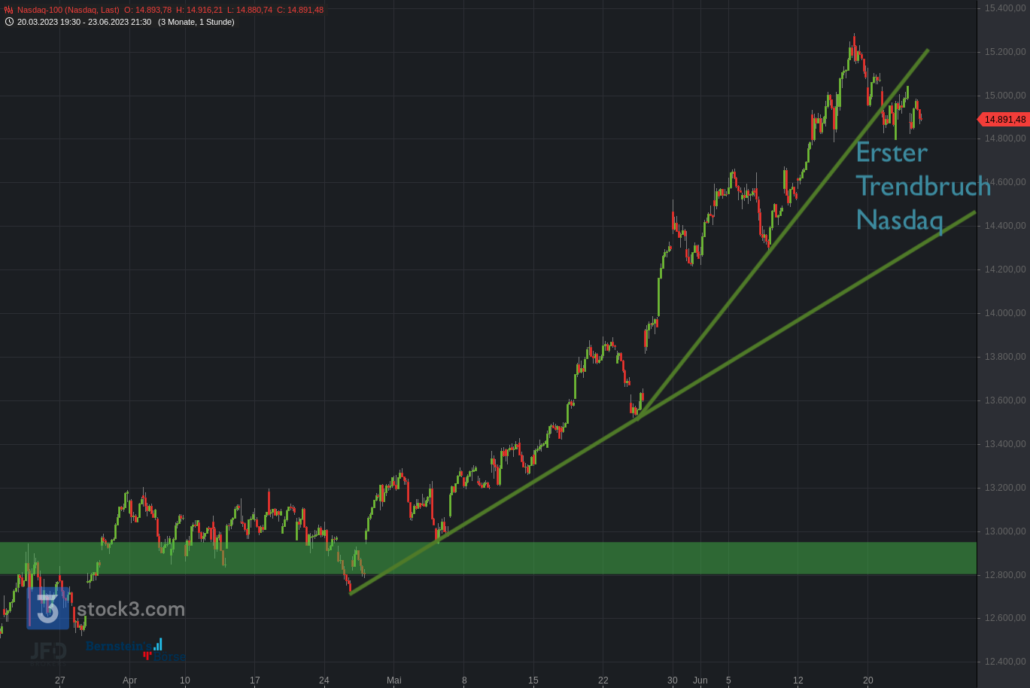This screenshot has height=688, width=1030.
Task: Click the close value "C: 14.891,48" in header
Action: pyautogui.click(x=300, y=10)
